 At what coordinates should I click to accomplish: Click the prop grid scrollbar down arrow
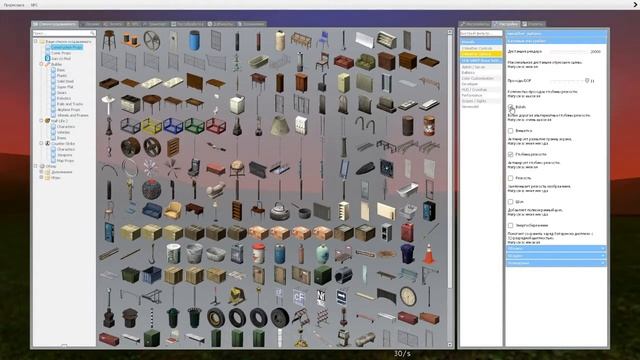pyautogui.click(x=450, y=344)
